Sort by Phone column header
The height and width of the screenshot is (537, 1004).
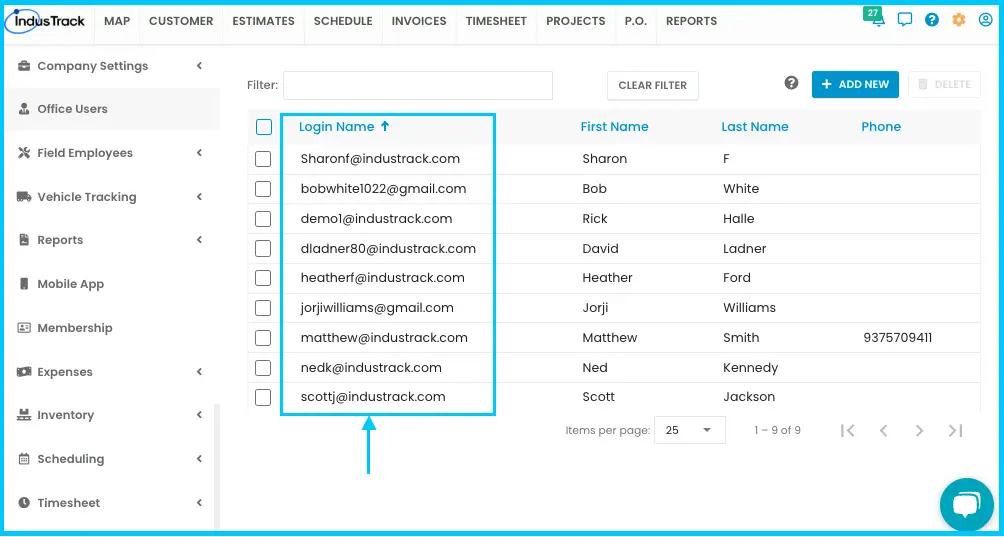point(880,127)
